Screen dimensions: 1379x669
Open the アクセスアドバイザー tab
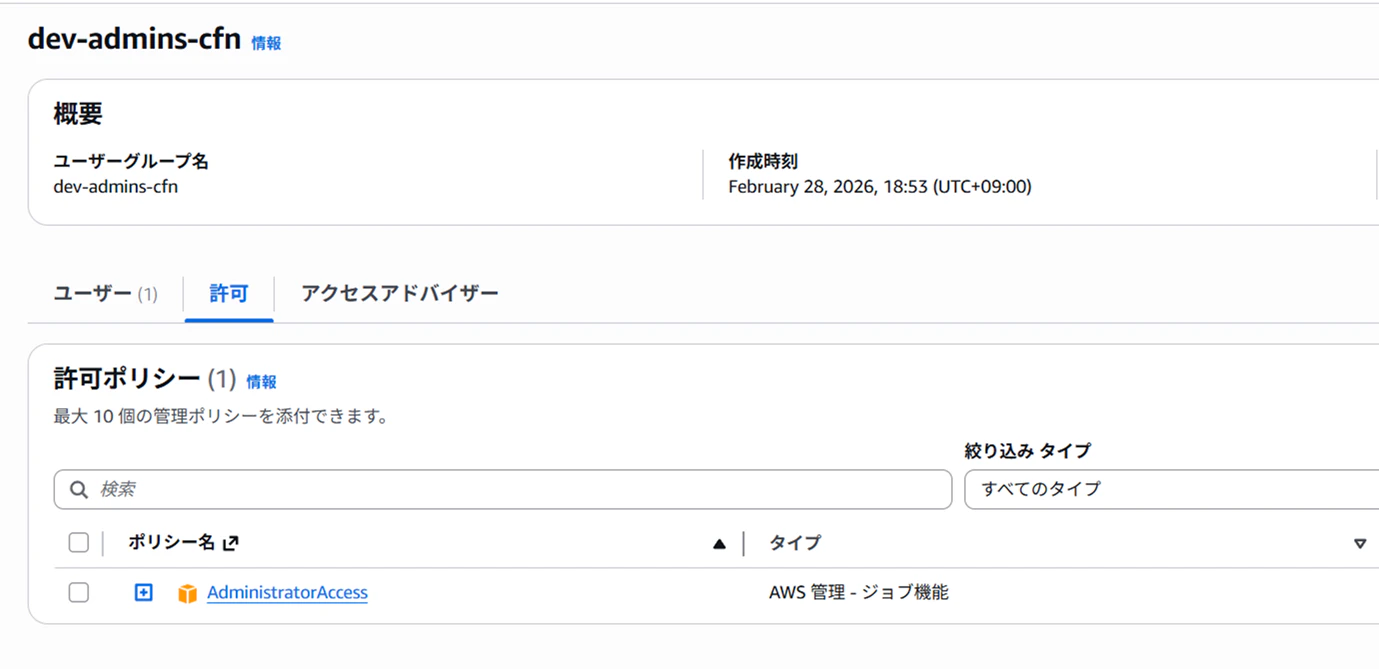coord(399,294)
